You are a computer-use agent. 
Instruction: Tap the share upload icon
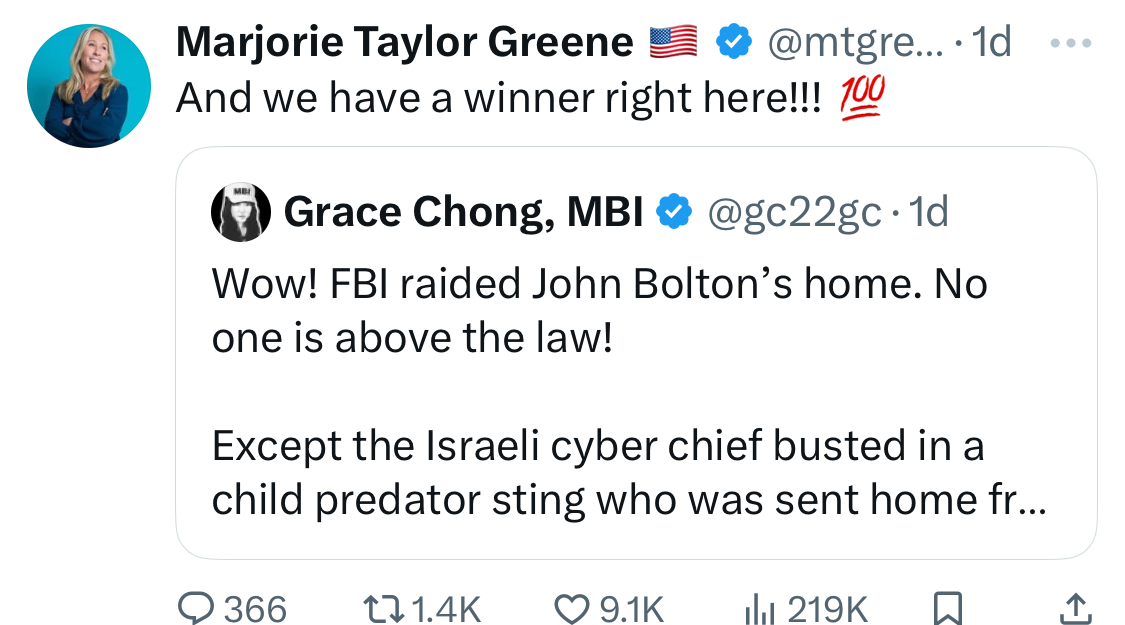coord(1073,607)
